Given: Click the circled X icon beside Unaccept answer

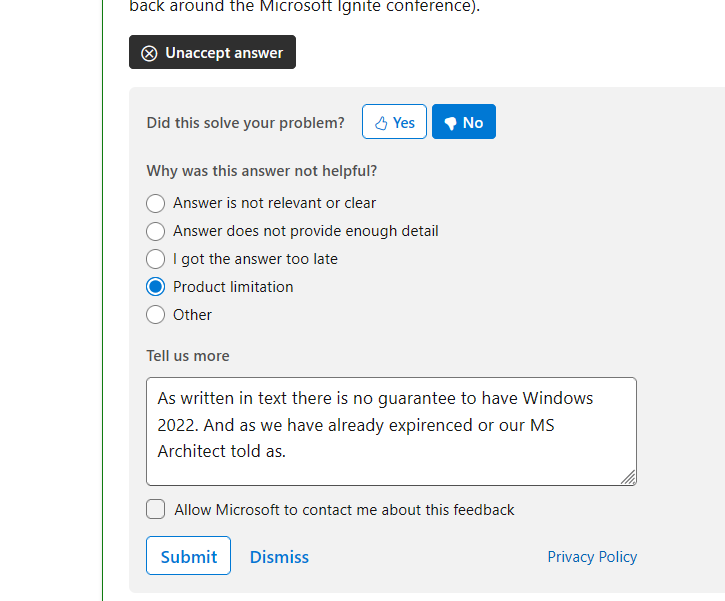Looking at the screenshot, I should tap(149, 53).
